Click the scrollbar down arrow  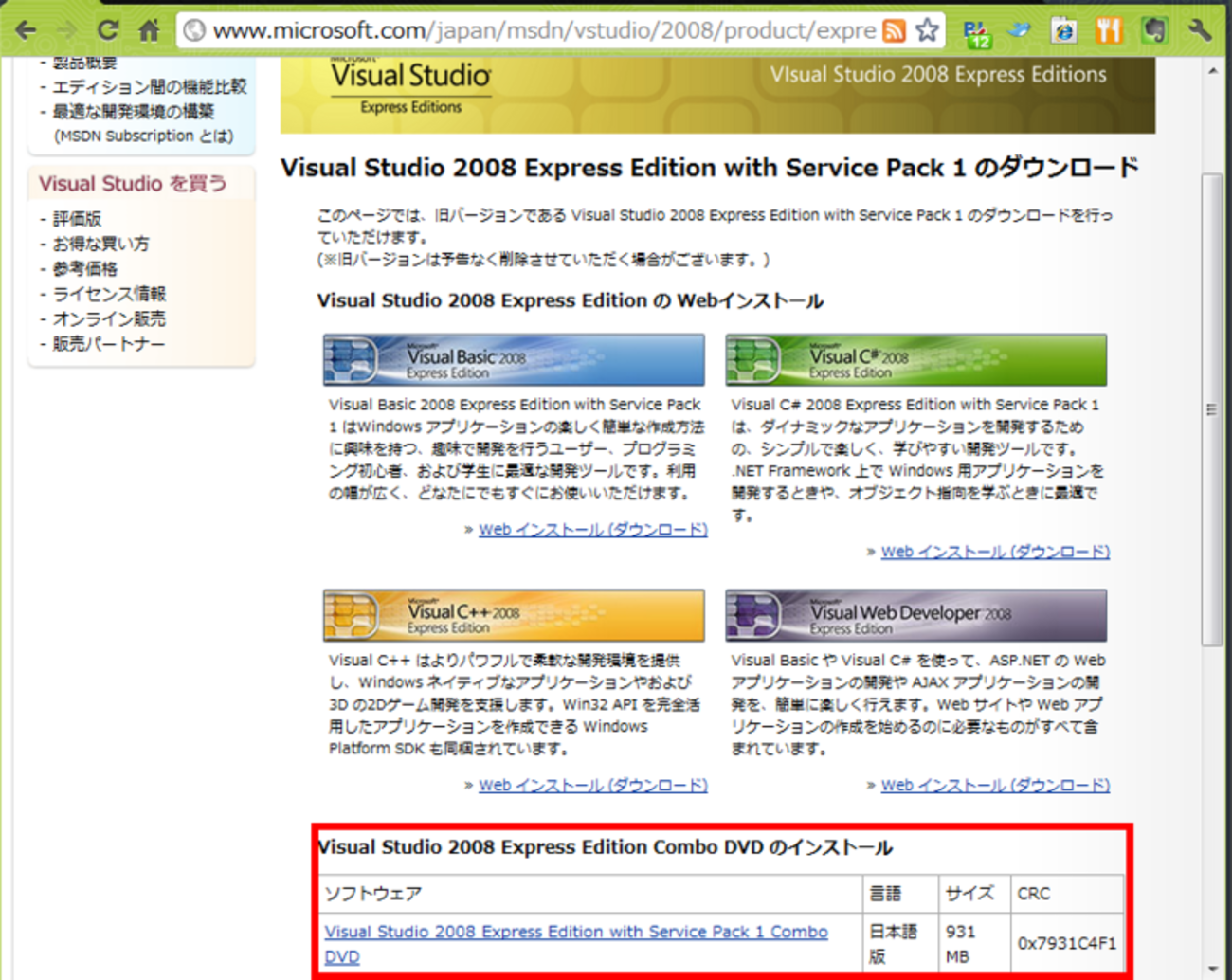[1213, 968]
